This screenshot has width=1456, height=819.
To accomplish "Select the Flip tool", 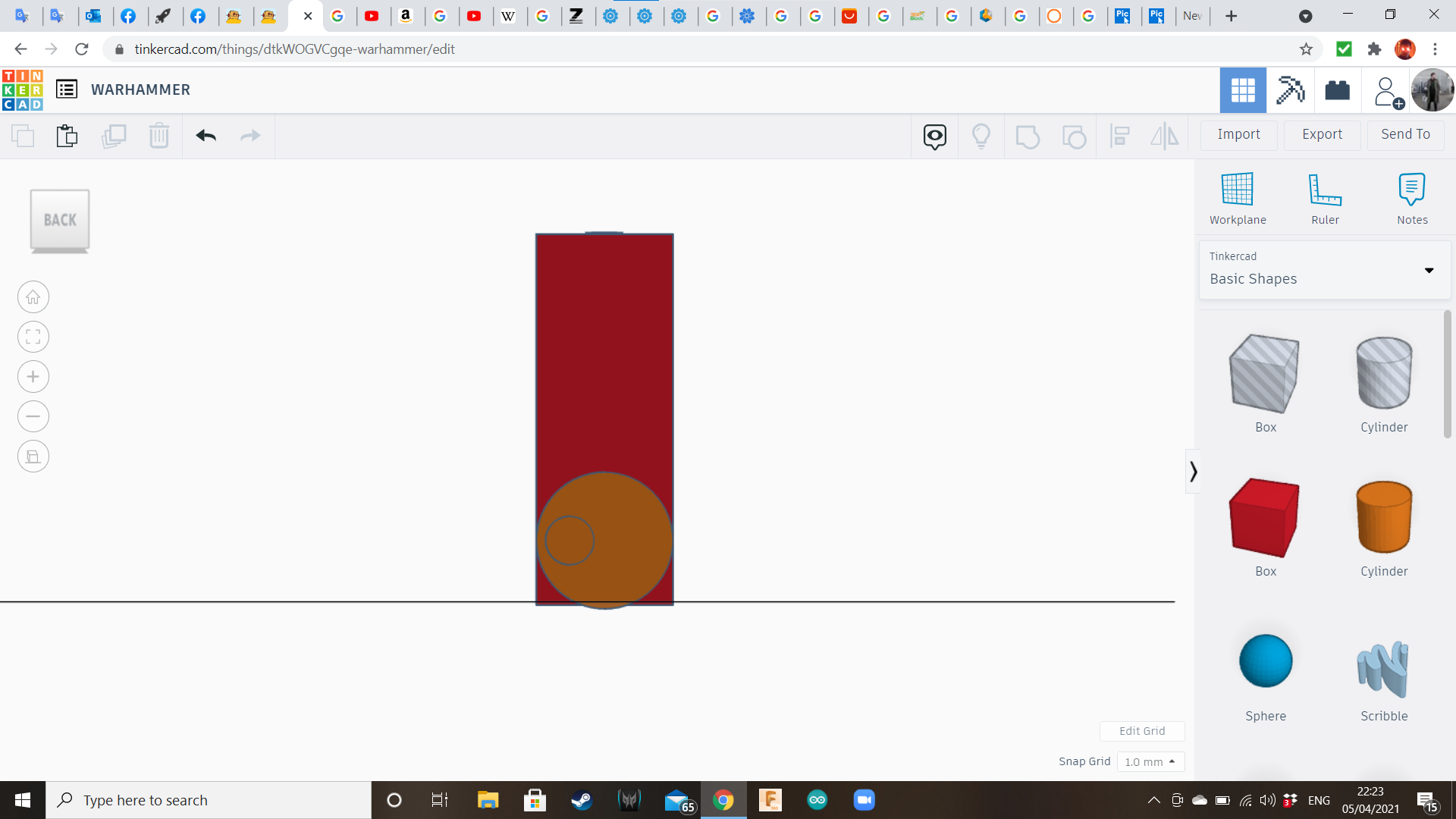I will coord(1164,136).
